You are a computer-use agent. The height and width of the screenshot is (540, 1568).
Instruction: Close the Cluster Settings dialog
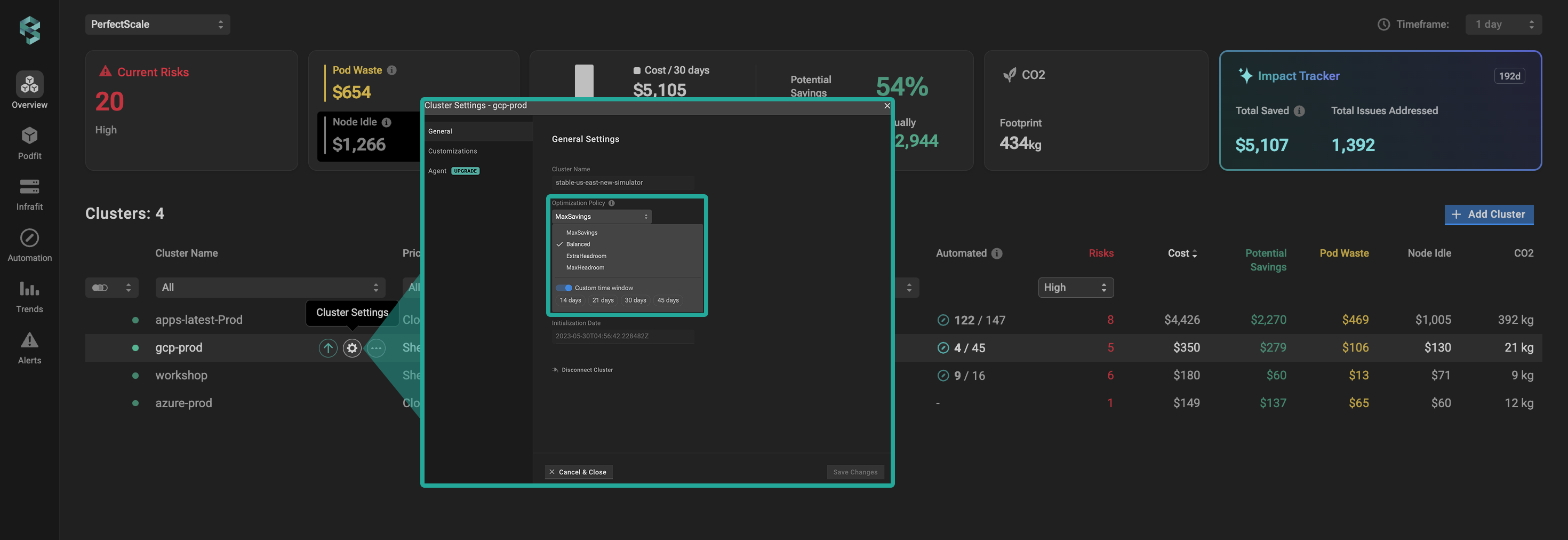click(887, 106)
